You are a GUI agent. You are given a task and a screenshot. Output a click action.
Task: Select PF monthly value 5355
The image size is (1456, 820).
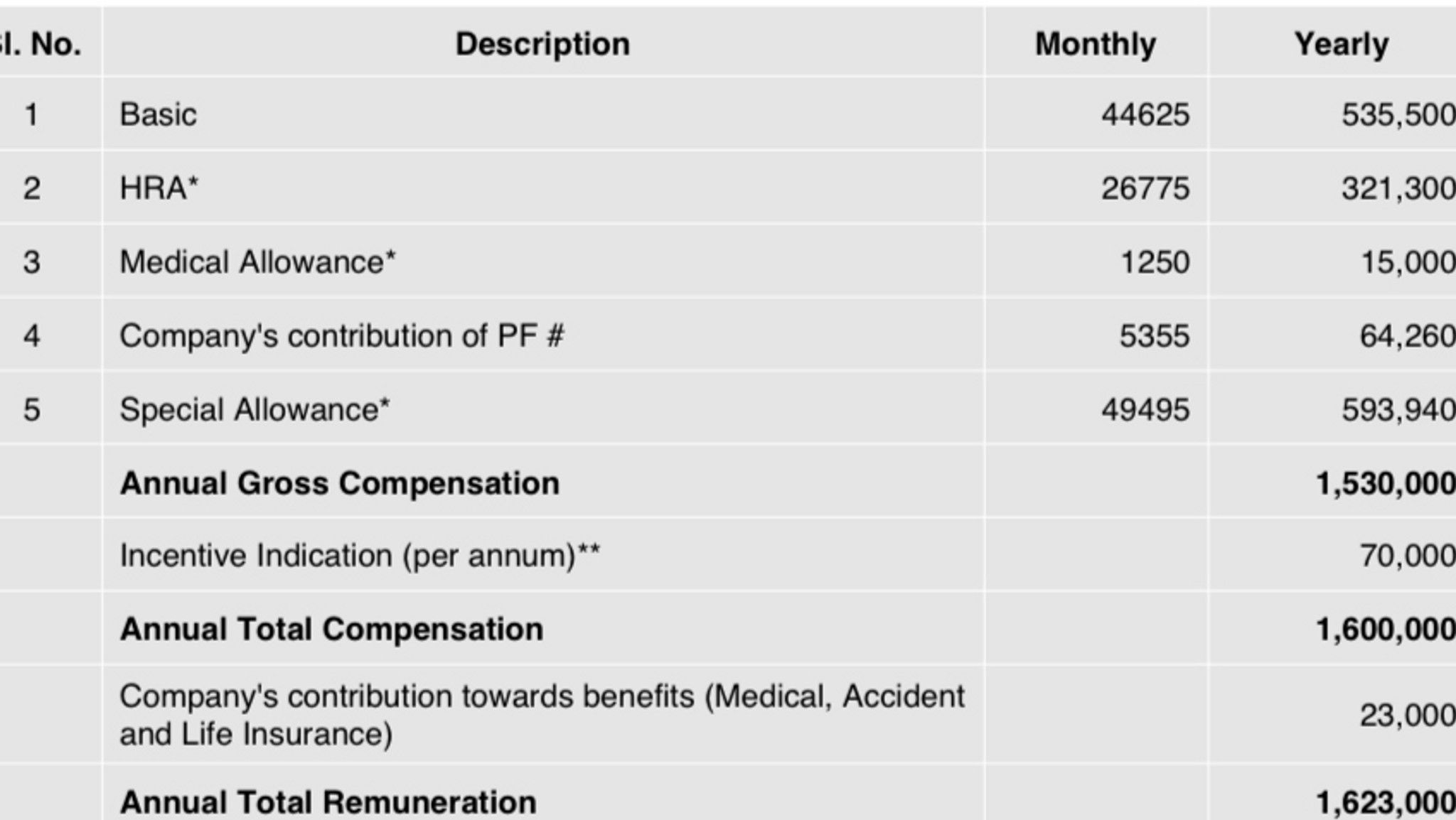1154,336
